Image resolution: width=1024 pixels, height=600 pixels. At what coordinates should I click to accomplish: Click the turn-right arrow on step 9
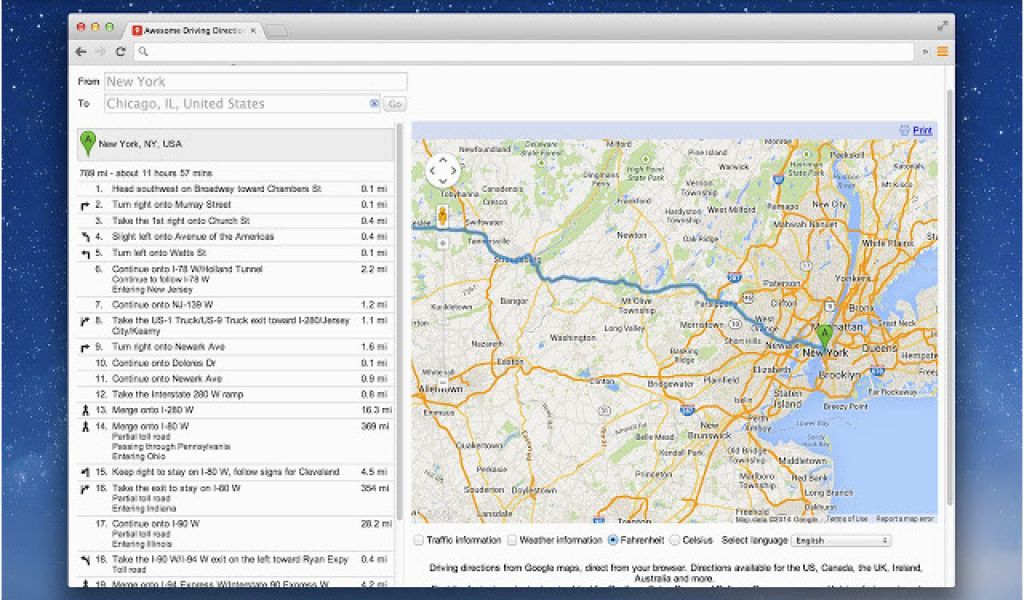click(x=85, y=347)
